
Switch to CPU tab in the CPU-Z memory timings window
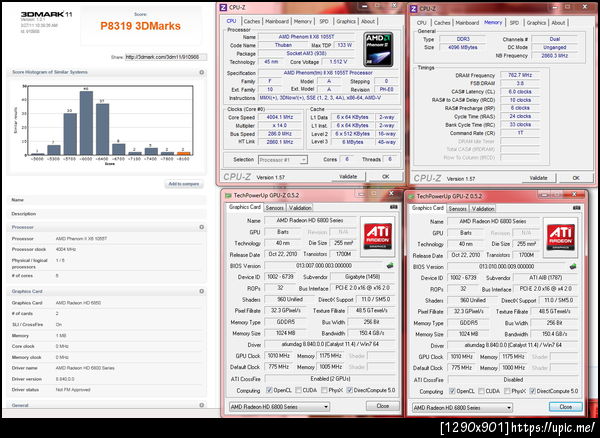[422, 23]
